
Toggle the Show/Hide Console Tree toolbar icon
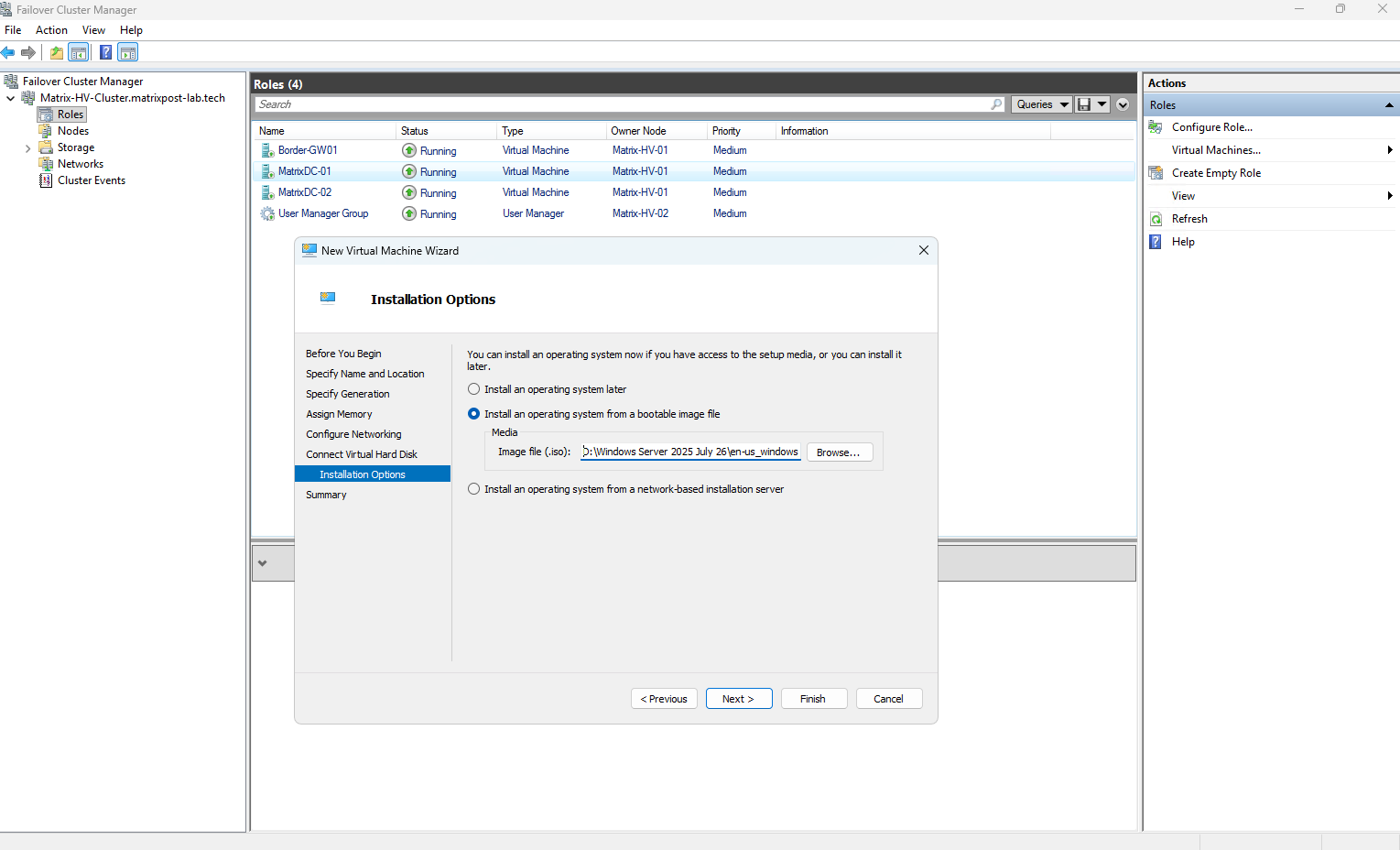coord(79,52)
